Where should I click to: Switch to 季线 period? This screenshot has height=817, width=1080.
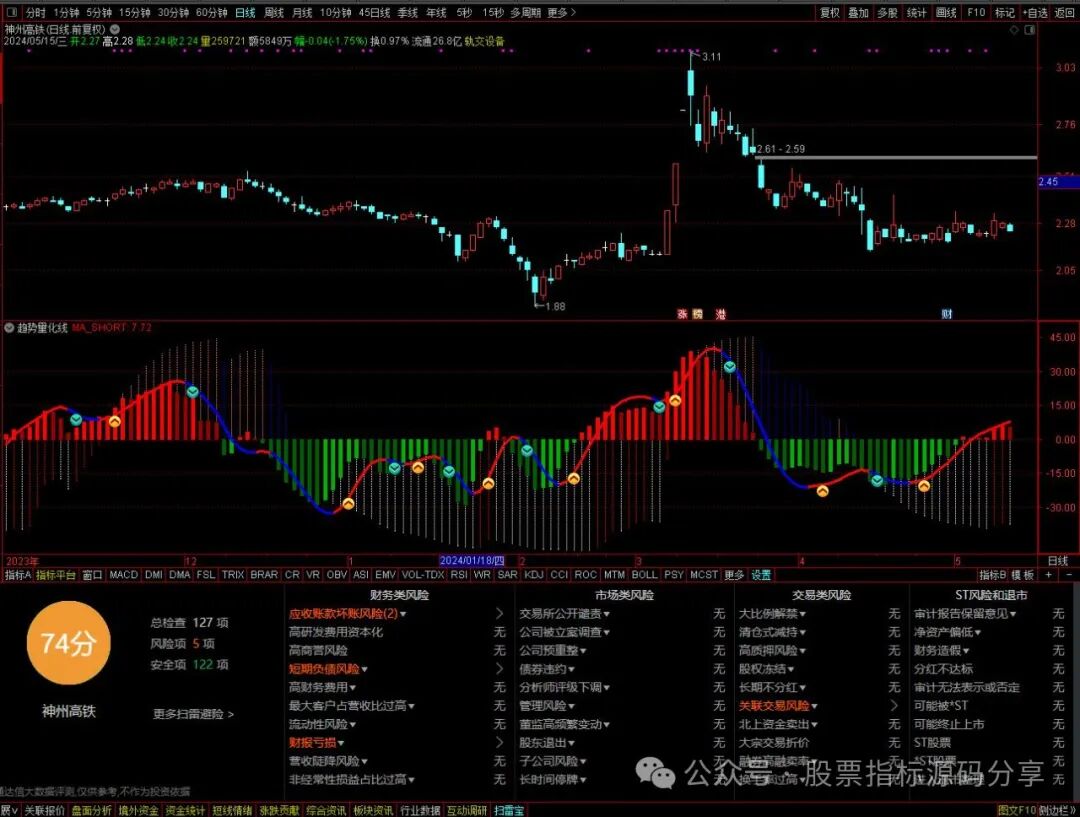(407, 12)
